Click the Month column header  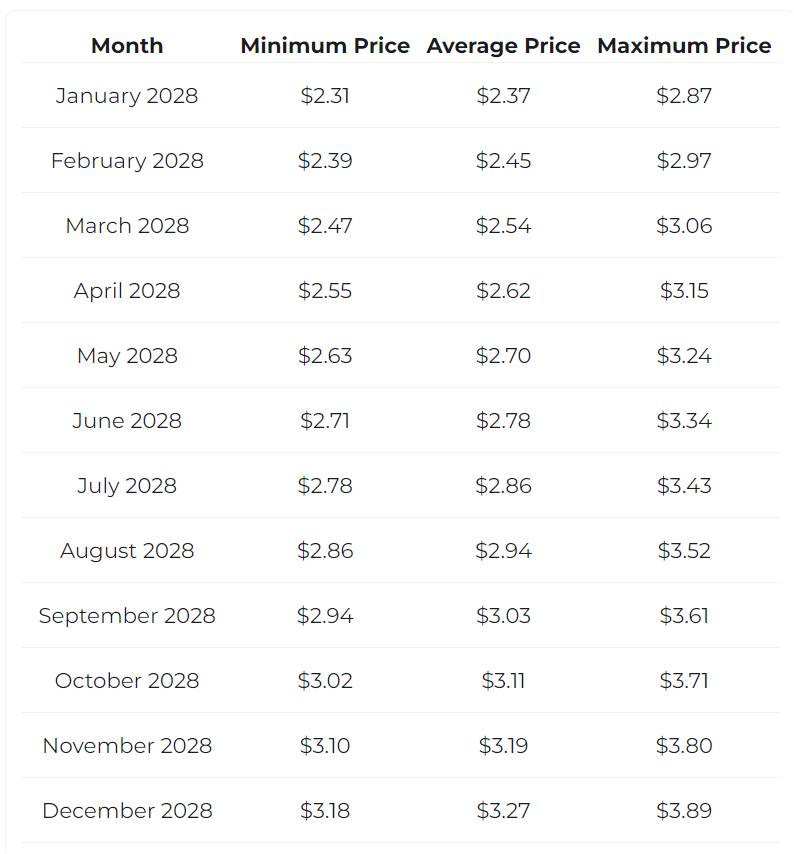tap(127, 46)
